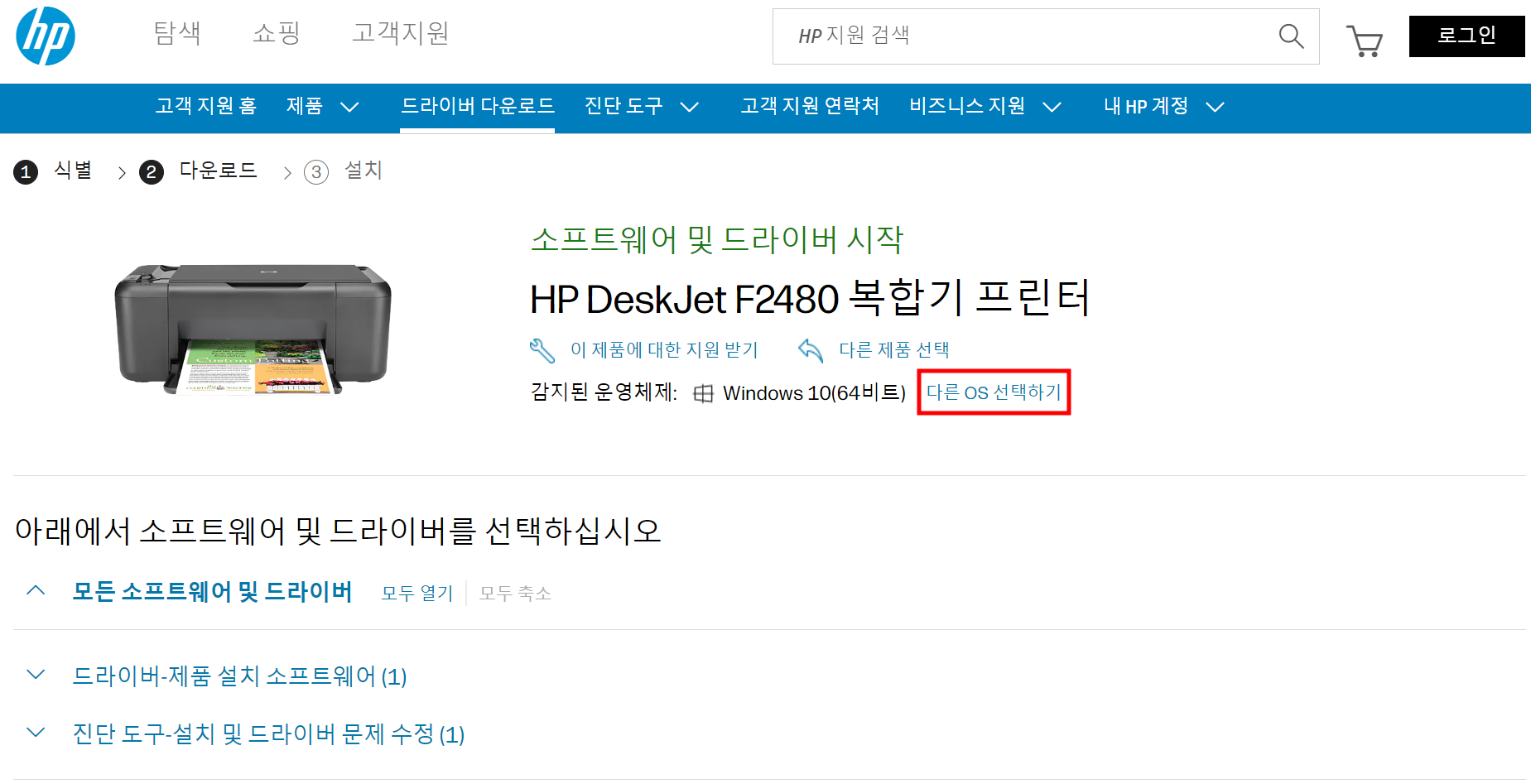
Task: Expand chevron for 드라이버-제품 설치 소프트웨어
Action: coord(36,675)
